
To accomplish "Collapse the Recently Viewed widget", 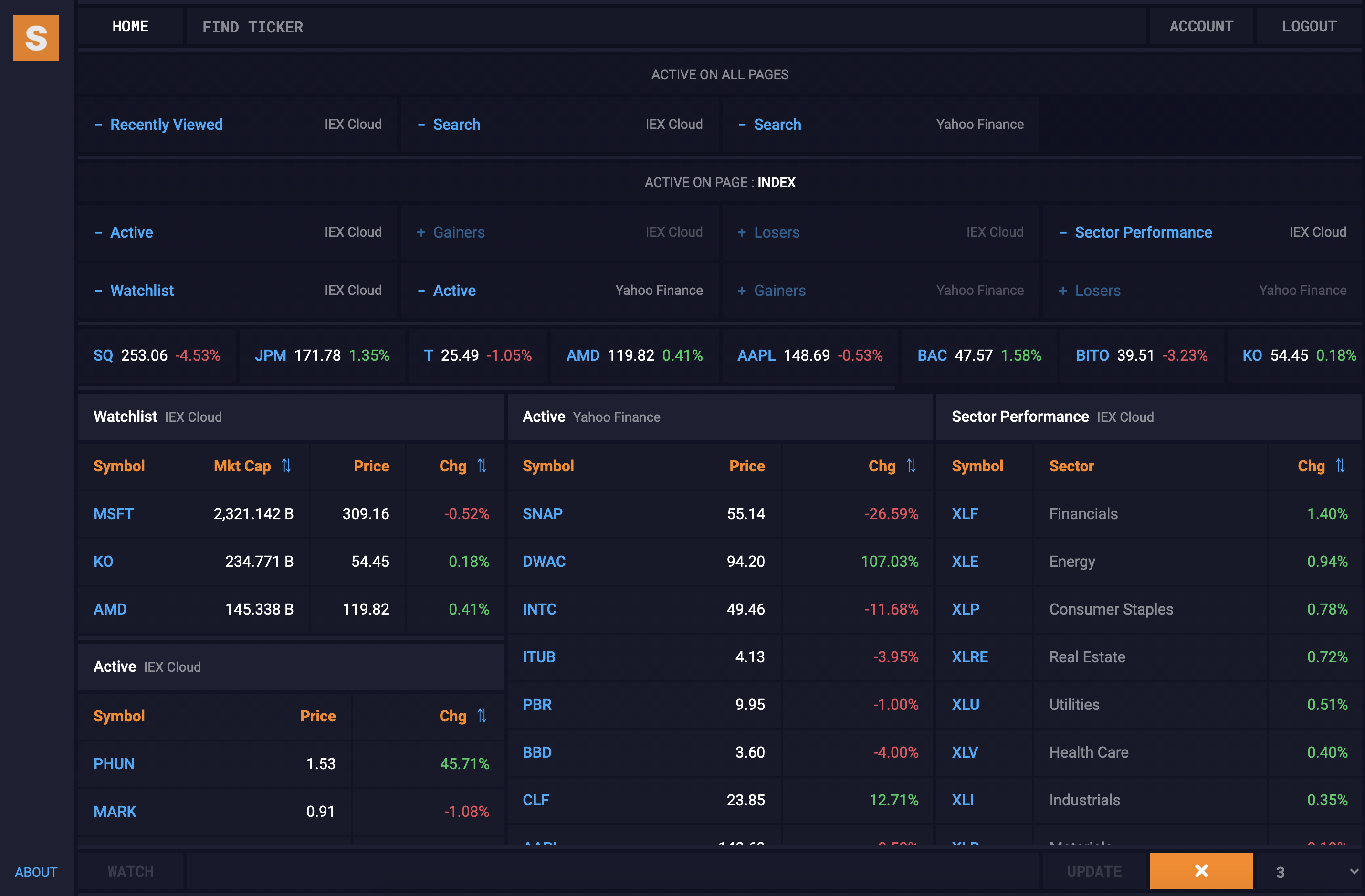I will [x=99, y=125].
